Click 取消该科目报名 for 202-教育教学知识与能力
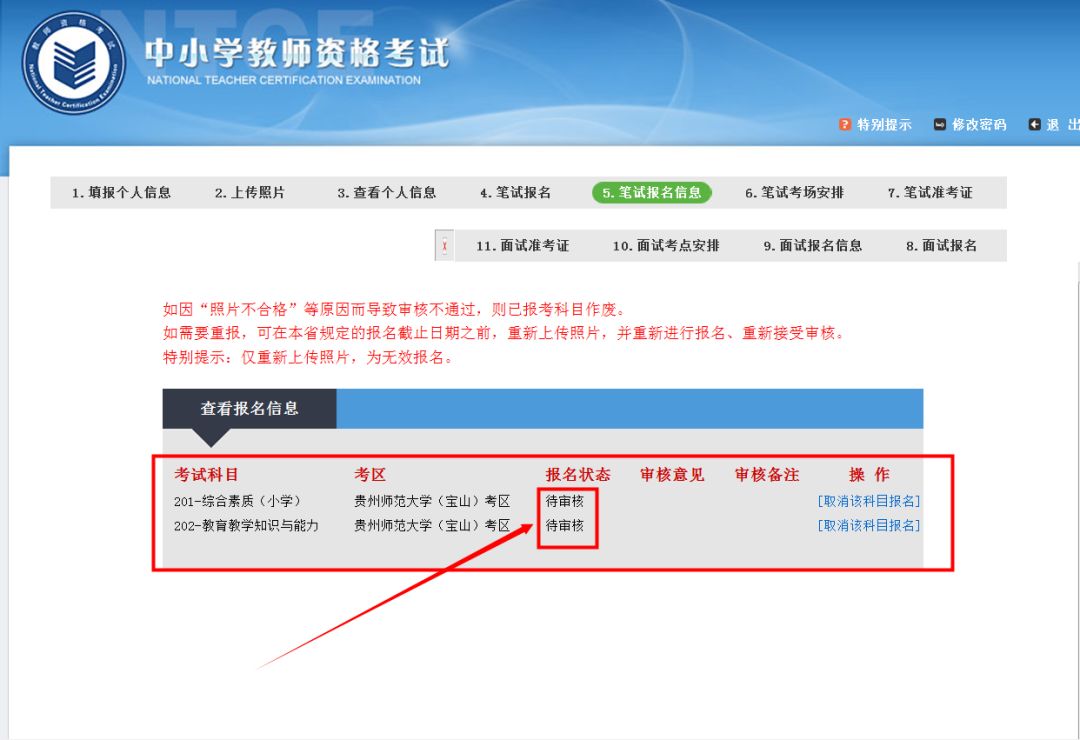The image size is (1080, 740). click(x=869, y=524)
